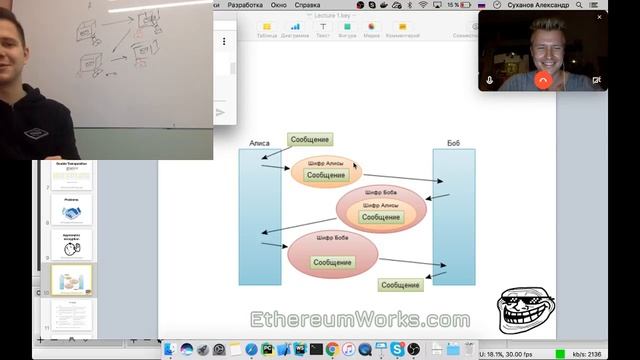Open the three-dot options menu in the chat panel

(224, 42)
